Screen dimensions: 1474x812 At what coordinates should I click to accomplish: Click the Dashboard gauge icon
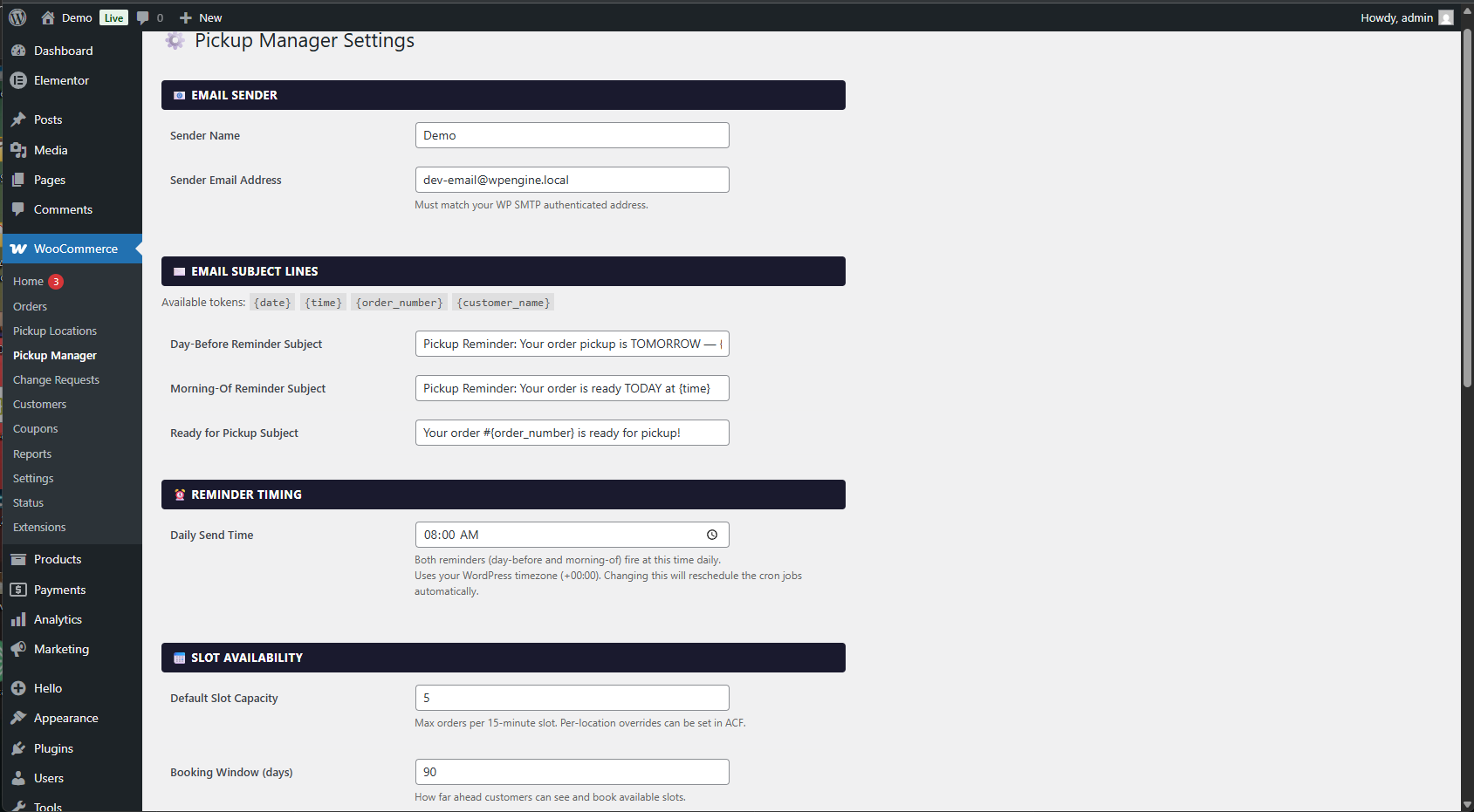point(18,51)
